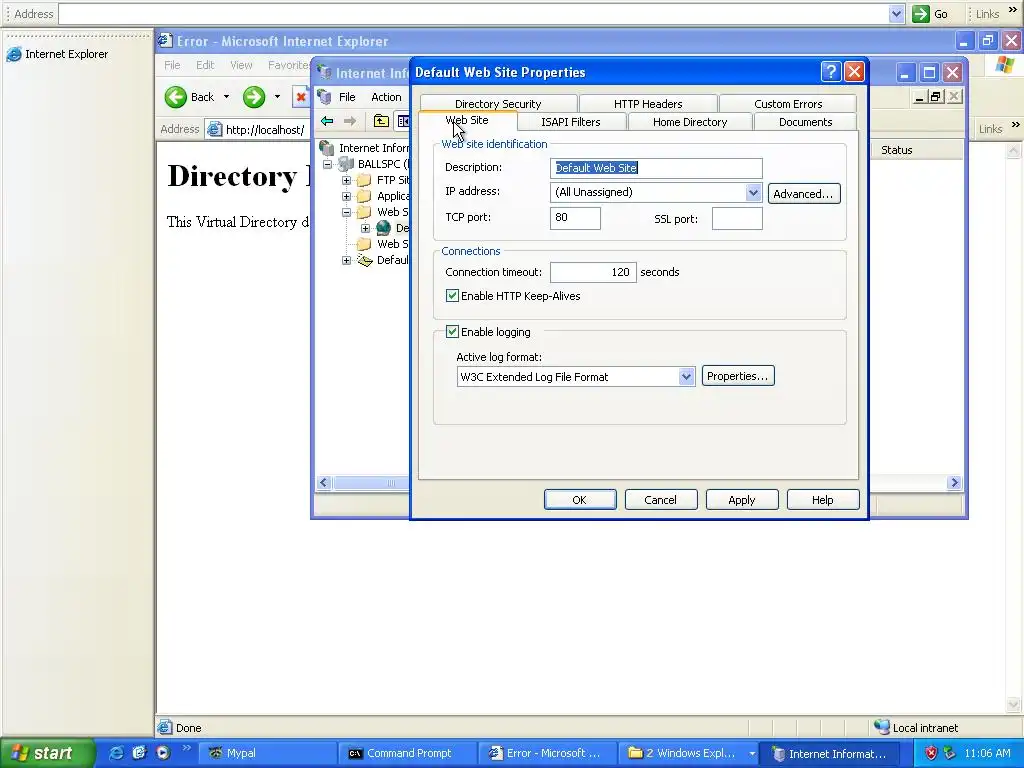Open the Forward button history dropdown arrow

277,97
